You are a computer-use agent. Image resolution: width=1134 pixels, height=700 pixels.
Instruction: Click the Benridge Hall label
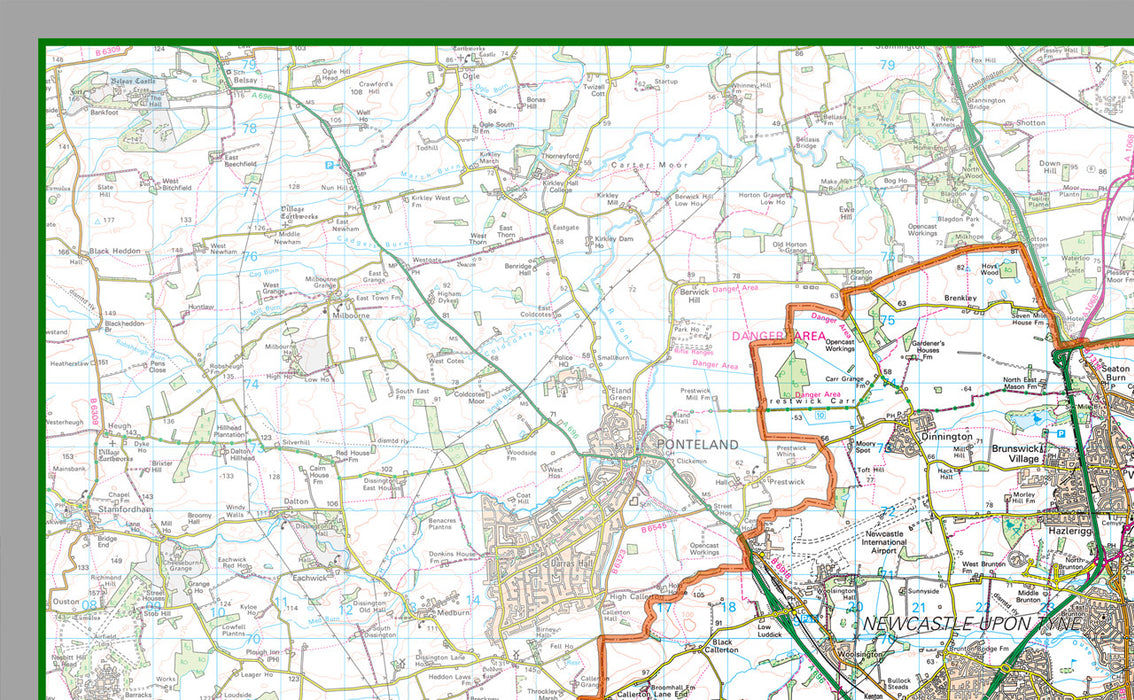coord(518,269)
